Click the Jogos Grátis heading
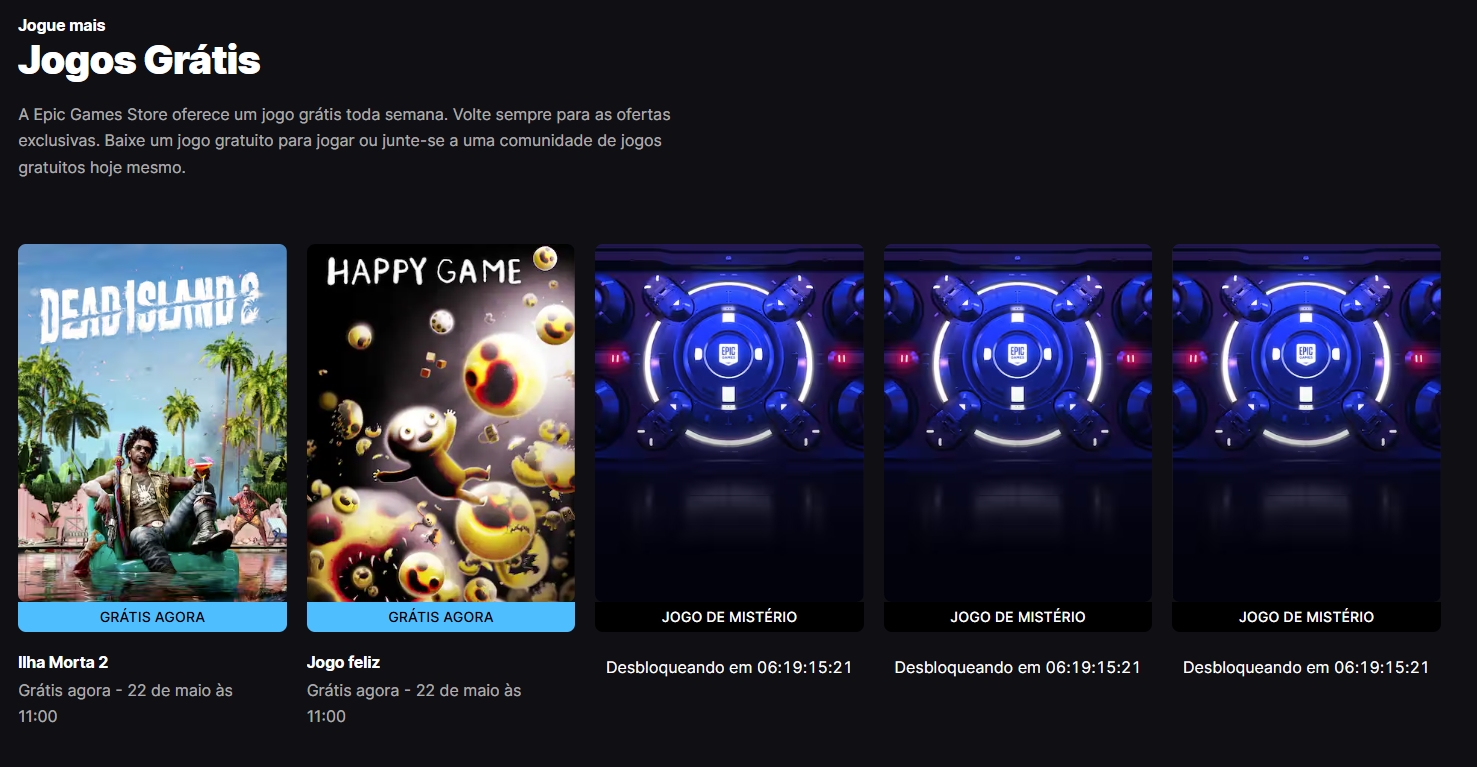Screen dimensions: 1477x767 [x=139, y=60]
